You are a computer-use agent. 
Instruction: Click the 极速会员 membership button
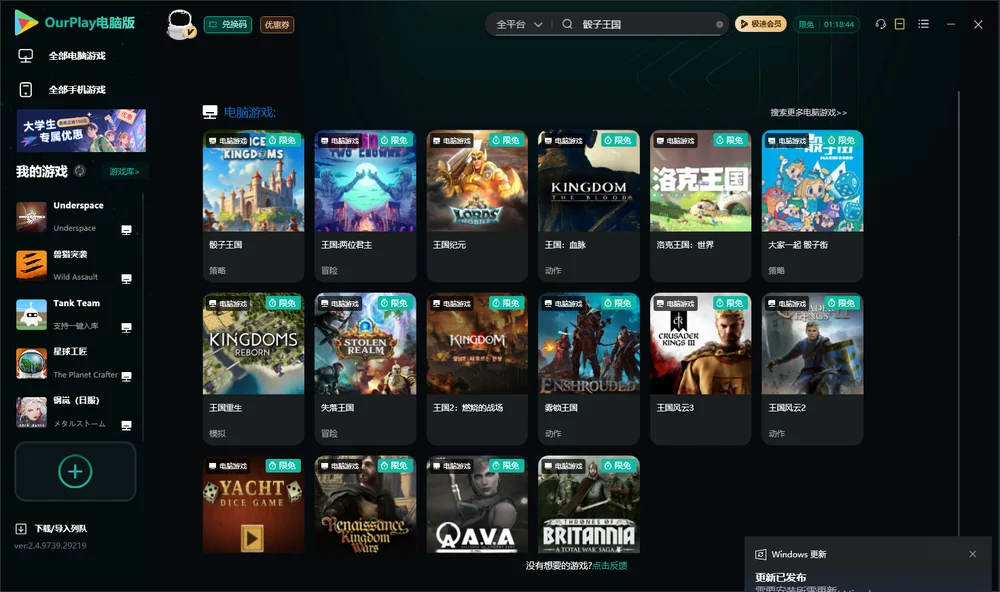pyautogui.click(x=761, y=24)
